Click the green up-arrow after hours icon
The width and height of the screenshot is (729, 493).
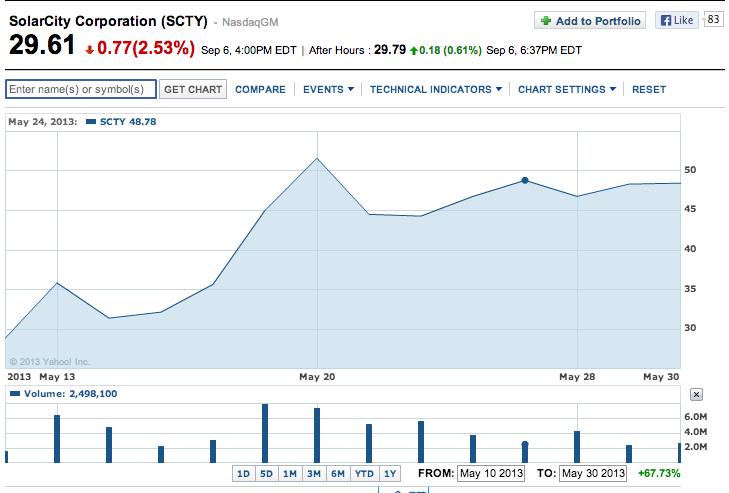pyautogui.click(x=413, y=51)
